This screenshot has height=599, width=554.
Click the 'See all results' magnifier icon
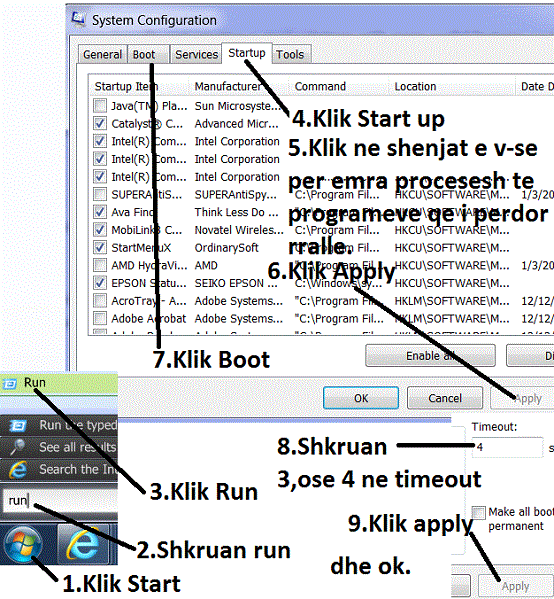point(18,447)
